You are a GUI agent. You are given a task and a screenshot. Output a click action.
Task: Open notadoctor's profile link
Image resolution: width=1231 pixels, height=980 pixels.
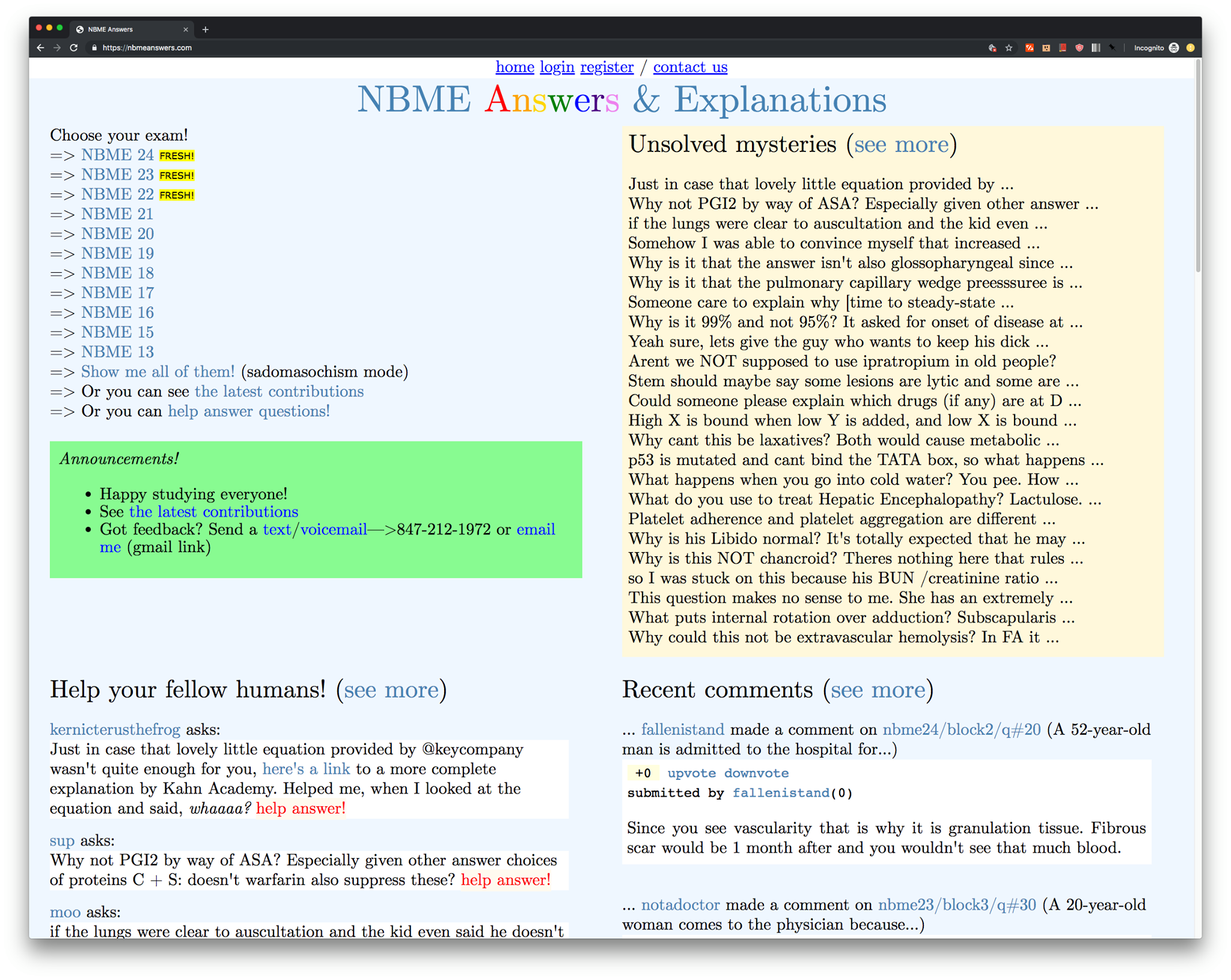(680, 905)
